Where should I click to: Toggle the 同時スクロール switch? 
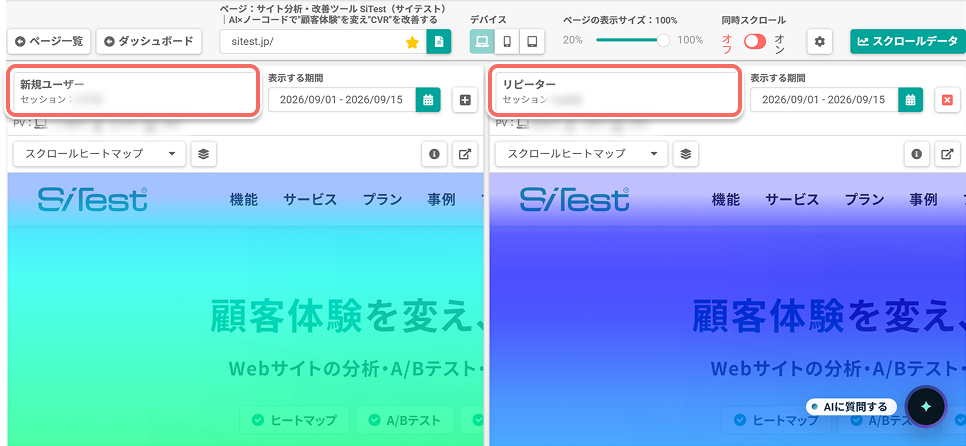pyautogui.click(x=755, y=41)
